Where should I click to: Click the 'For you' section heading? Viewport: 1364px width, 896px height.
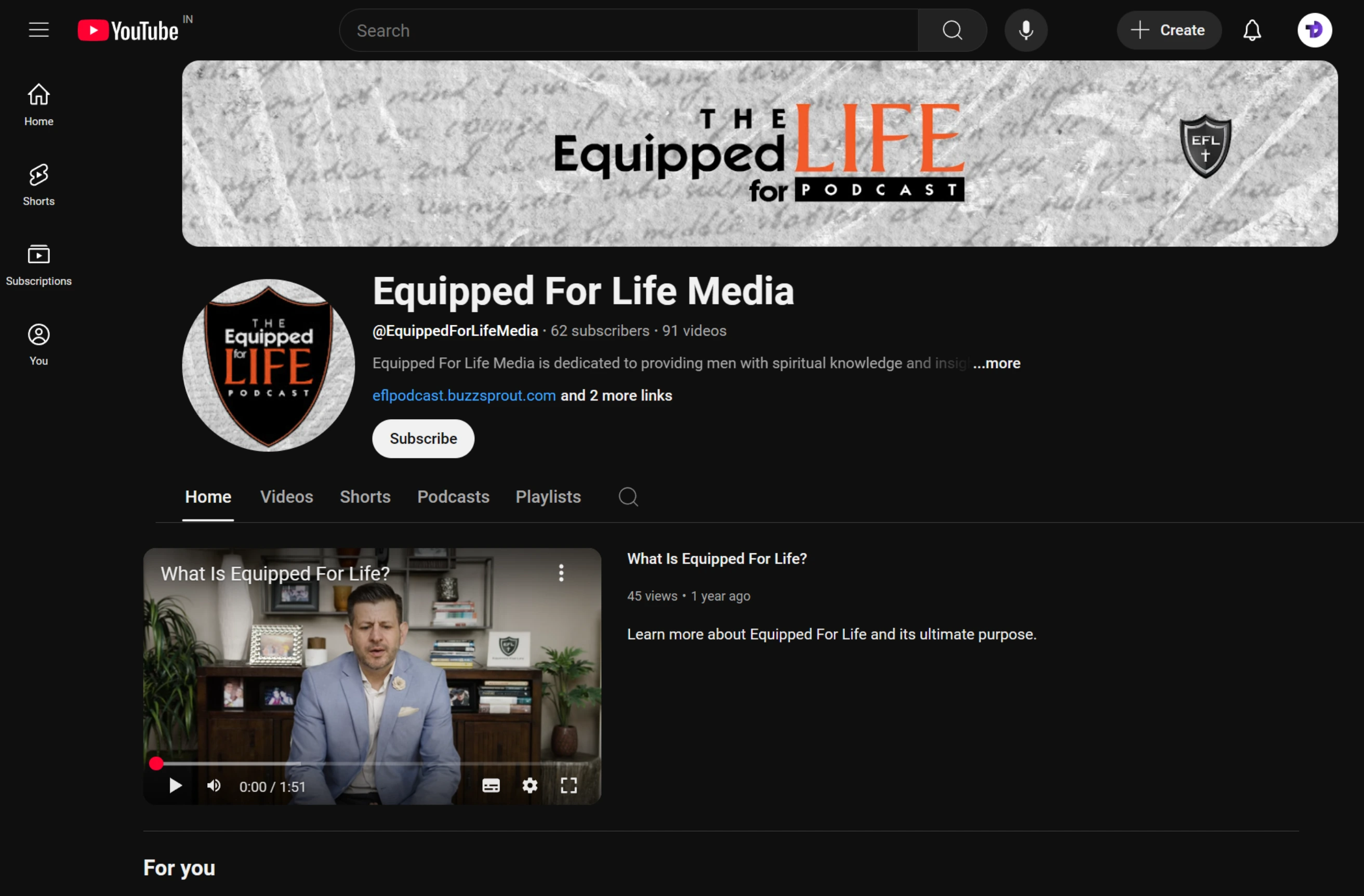click(x=179, y=868)
